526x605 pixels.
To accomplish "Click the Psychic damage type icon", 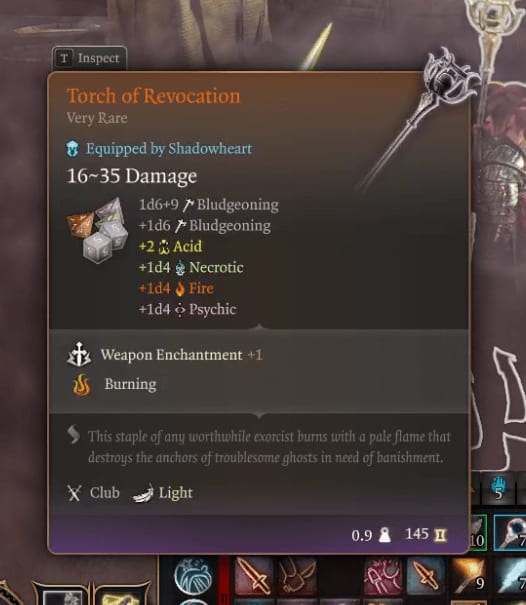I will click(180, 310).
